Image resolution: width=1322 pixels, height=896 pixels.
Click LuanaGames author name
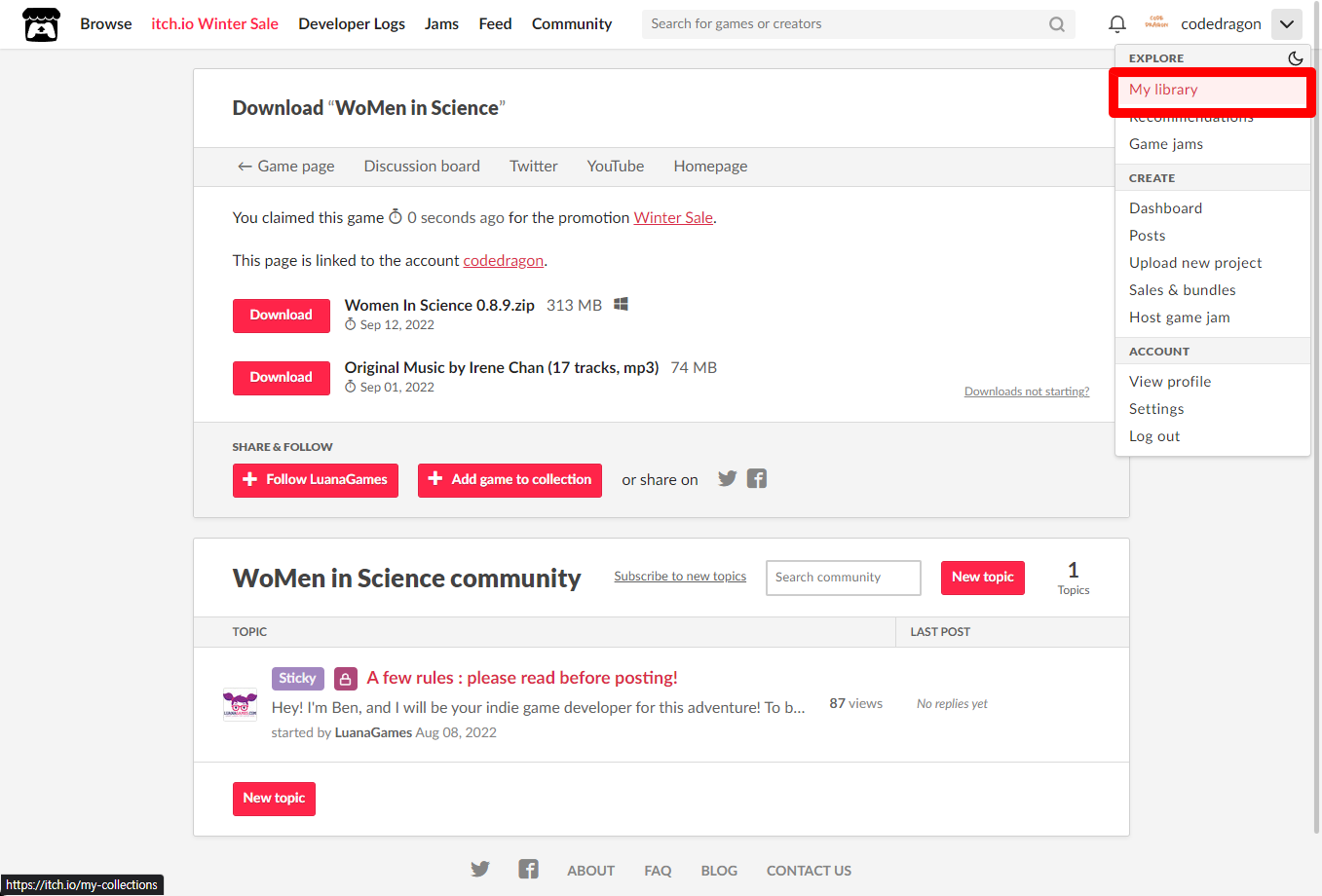[x=373, y=732]
